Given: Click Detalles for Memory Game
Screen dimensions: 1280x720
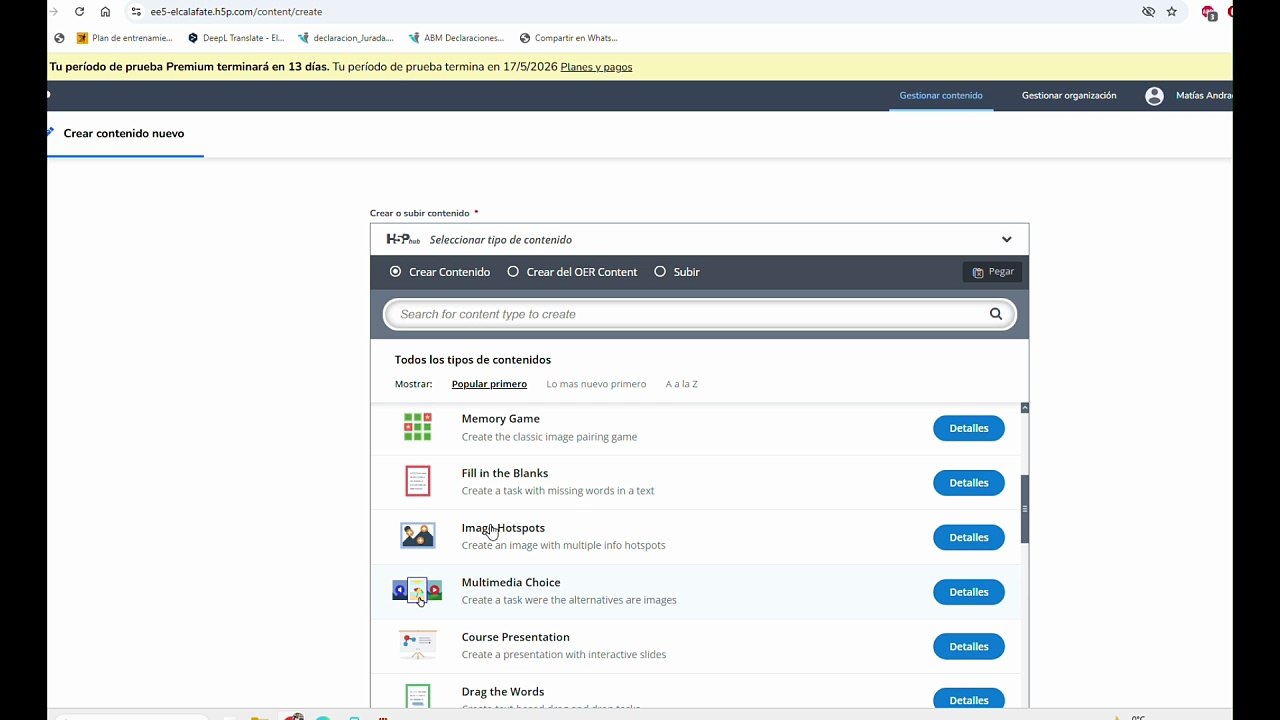Looking at the screenshot, I should (969, 428).
